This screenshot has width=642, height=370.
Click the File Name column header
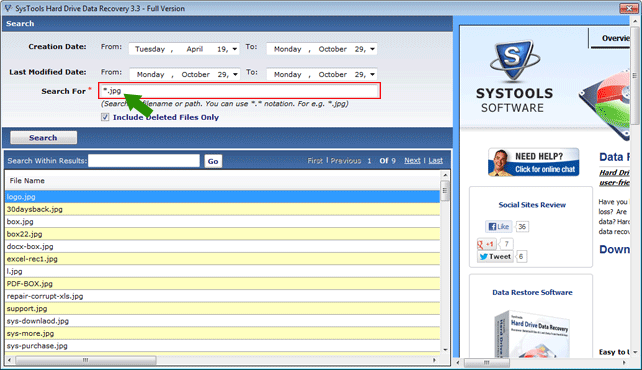tap(223, 180)
